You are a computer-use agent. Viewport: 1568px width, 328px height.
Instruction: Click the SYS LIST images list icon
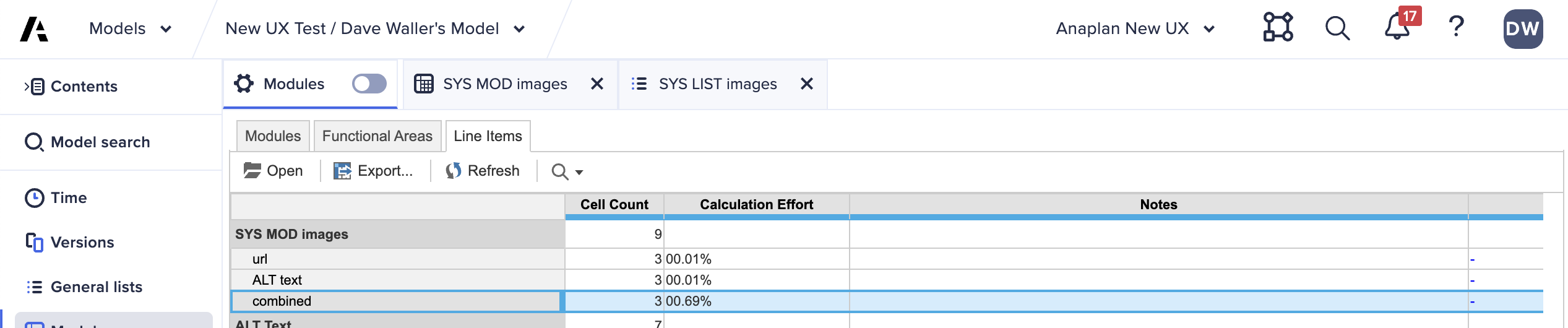(639, 84)
